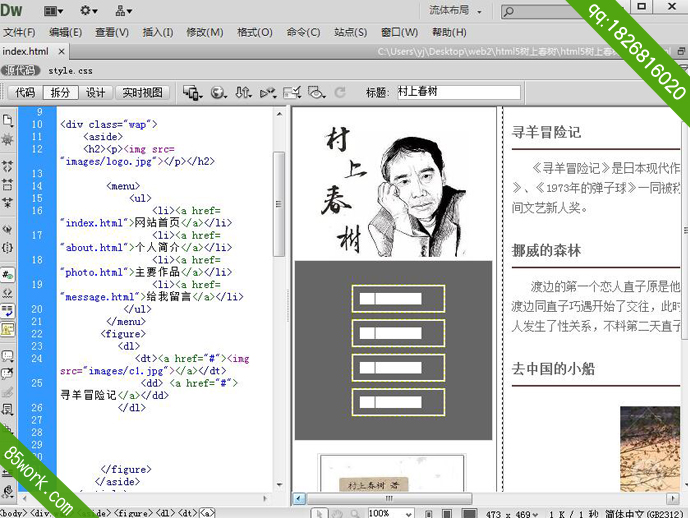Select the 源代码 related file button
Screen dimensions: 690x518
[x=20, y=70]
